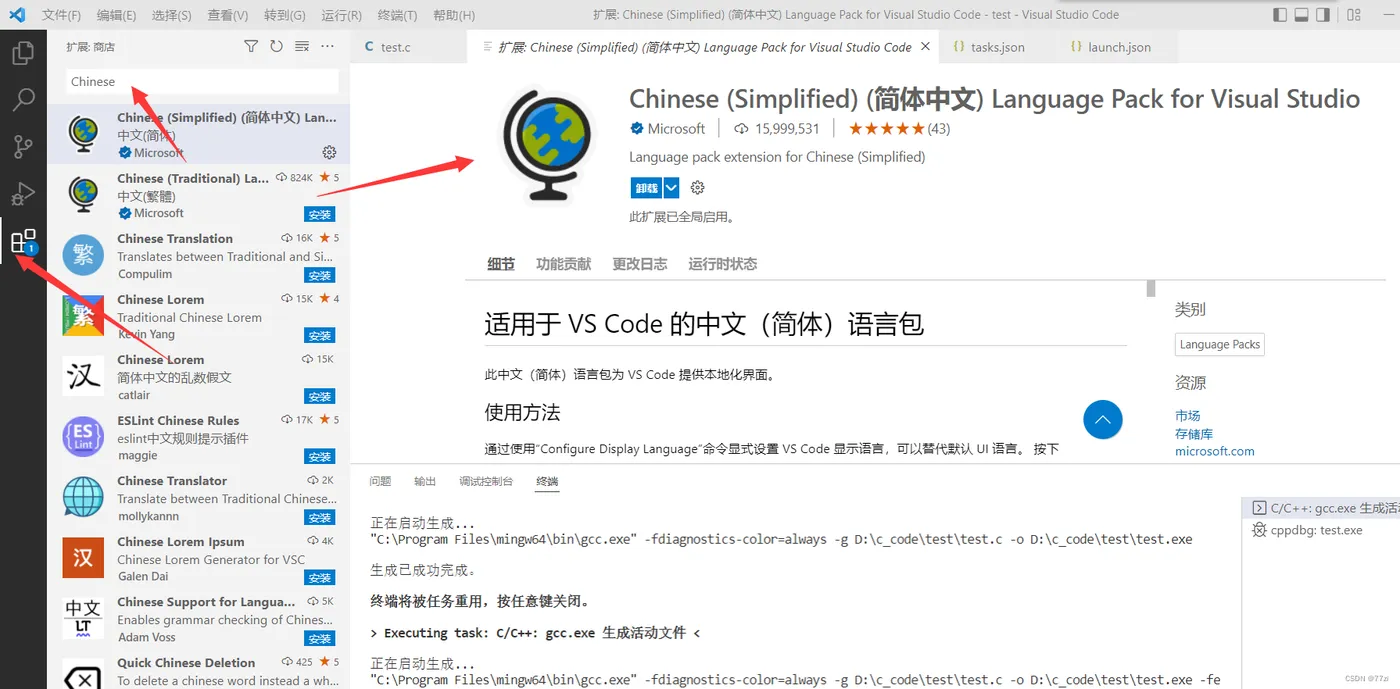This screenshot has height=689, width=1400.
Task: Click the Chinese Translator globe grid icon
Action: coord(83,497)
